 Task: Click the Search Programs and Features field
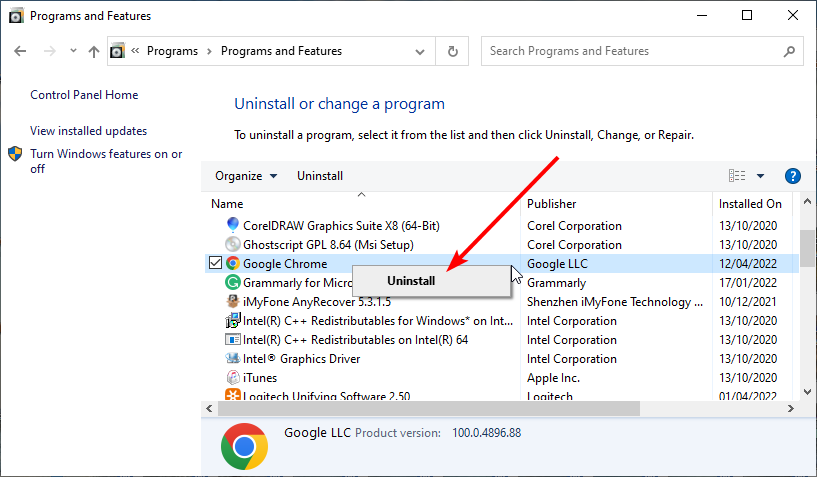tap(642, 51)
